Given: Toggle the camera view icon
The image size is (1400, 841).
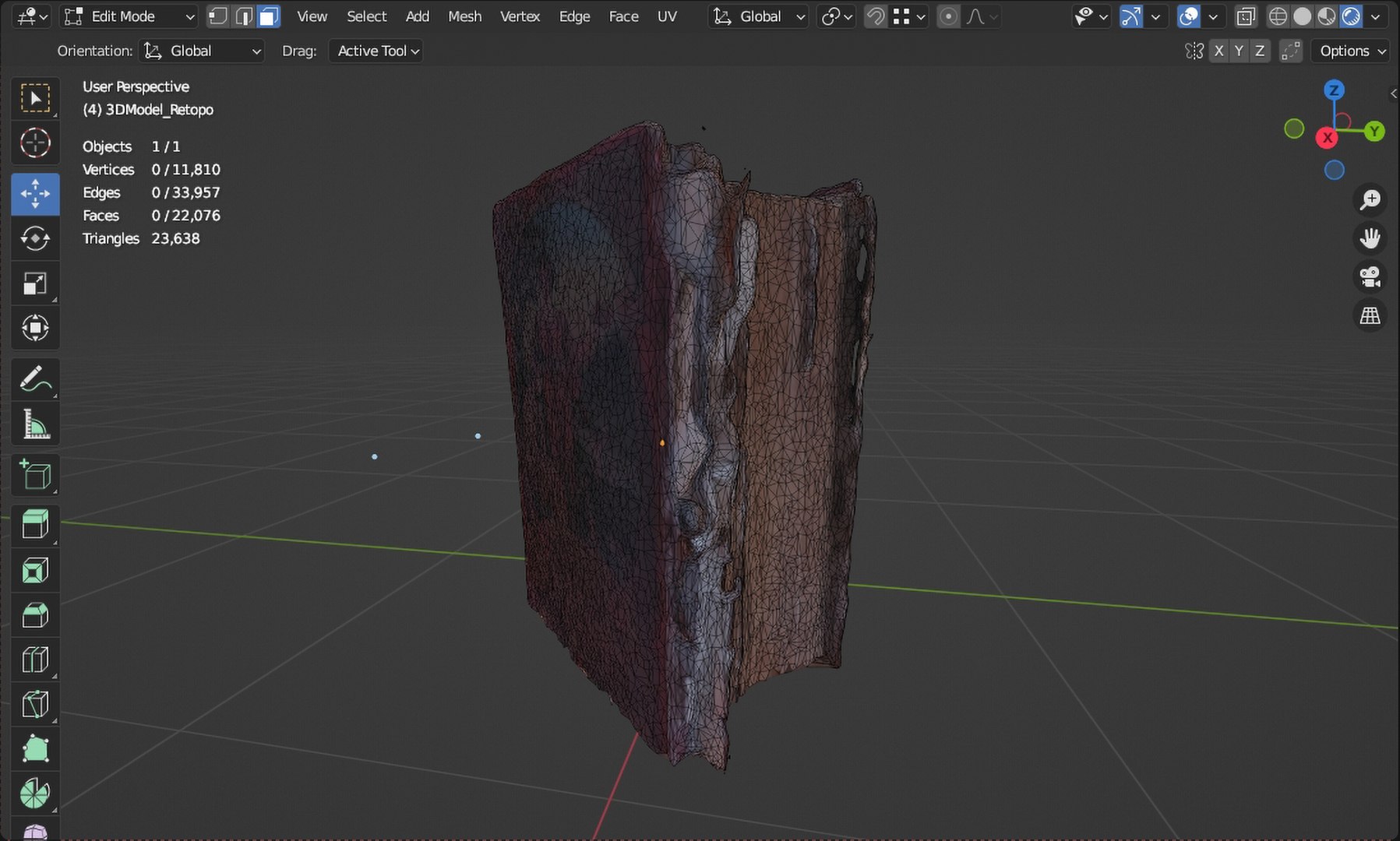Looking at the screenshot, I should tap(1370, 276).
